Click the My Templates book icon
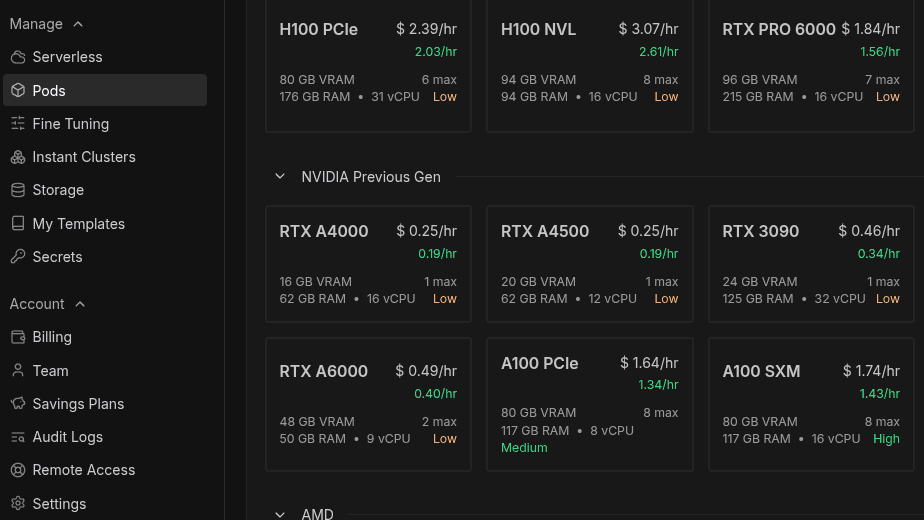The width and height of the screenshot is (924, 520). tap(18, 223)
